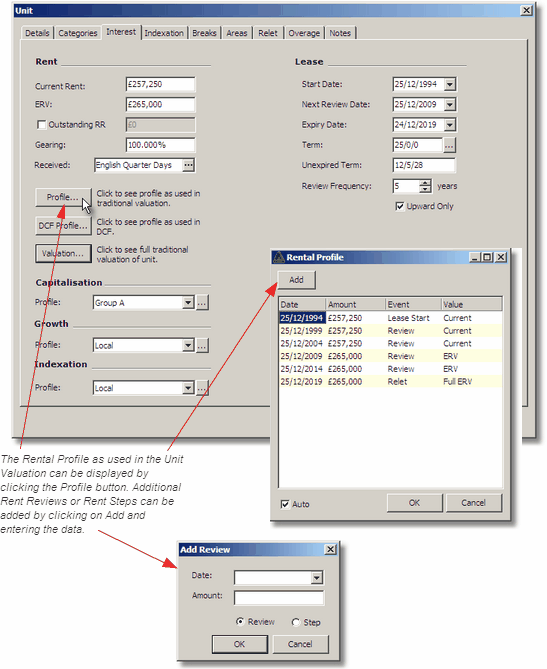
Task: Switch to the Categories tab
Action: (x=78, y=33)
